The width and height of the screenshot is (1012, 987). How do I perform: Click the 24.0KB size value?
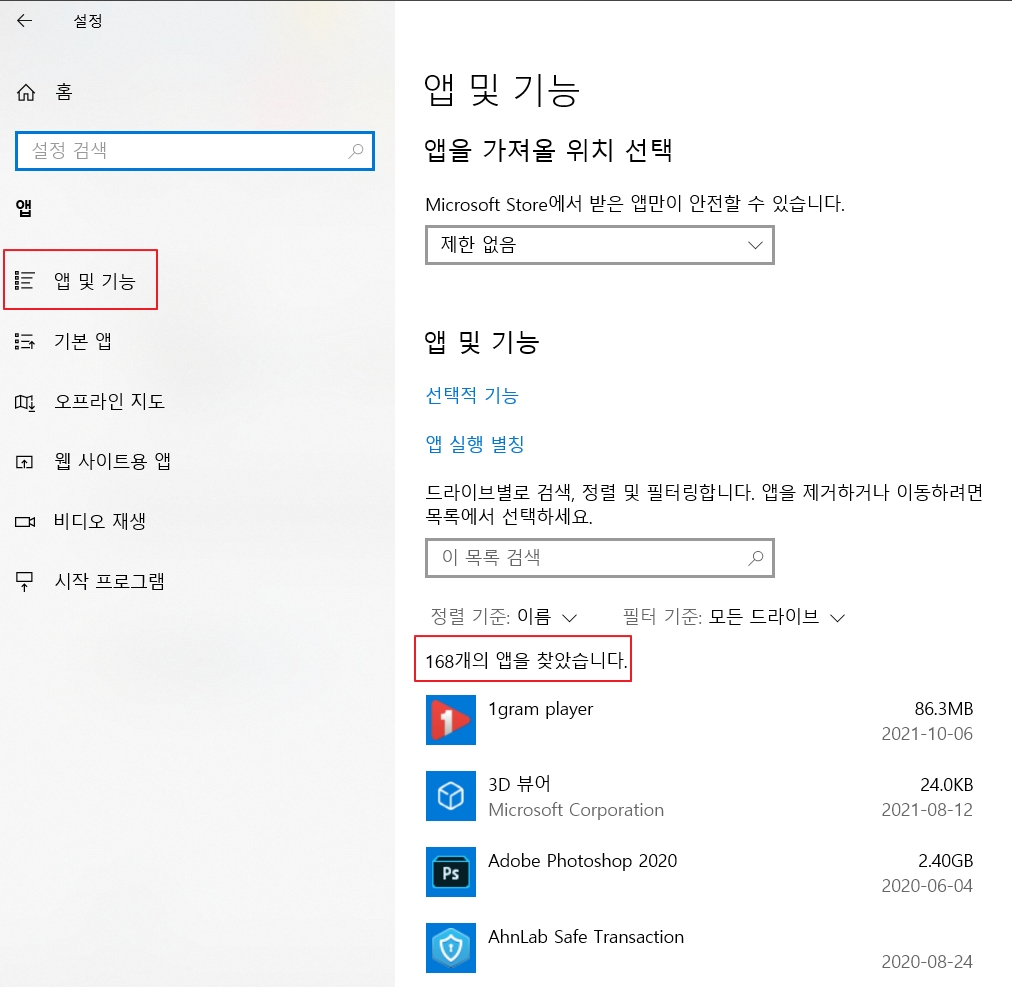tap(946, 785)
